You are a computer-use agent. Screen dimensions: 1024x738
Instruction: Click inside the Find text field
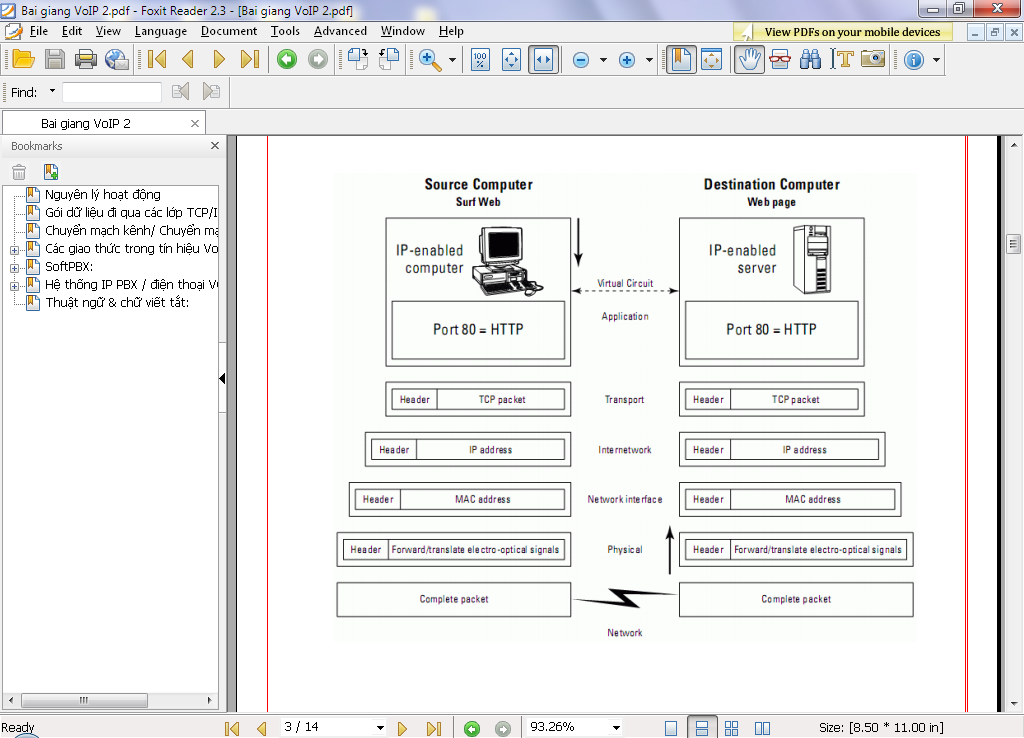point(111,92)
